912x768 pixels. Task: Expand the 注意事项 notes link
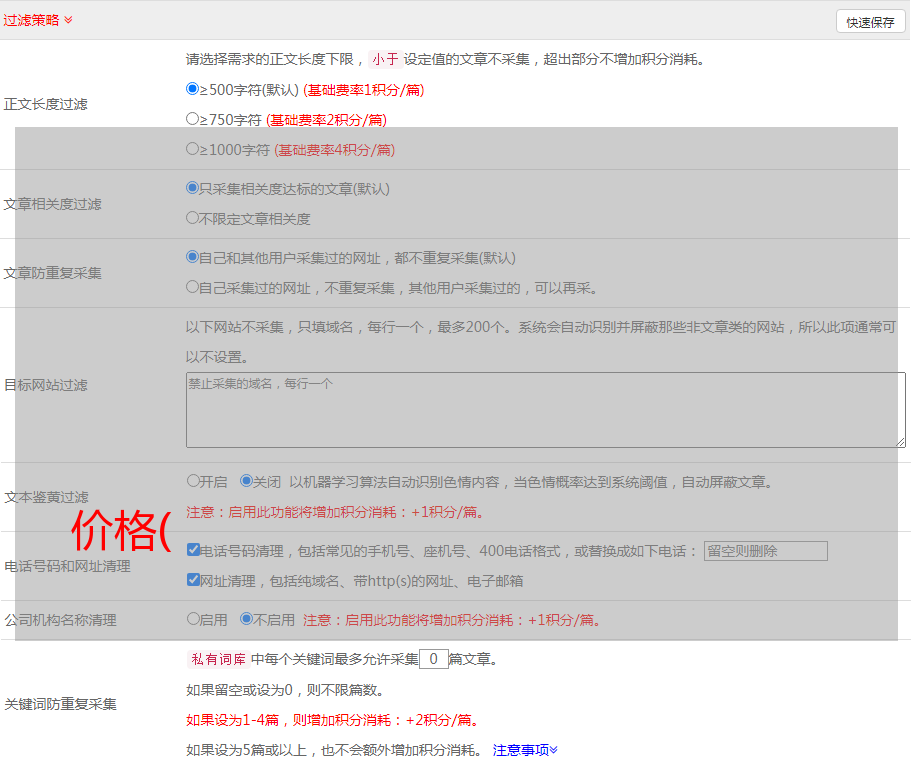pos(525,749)
